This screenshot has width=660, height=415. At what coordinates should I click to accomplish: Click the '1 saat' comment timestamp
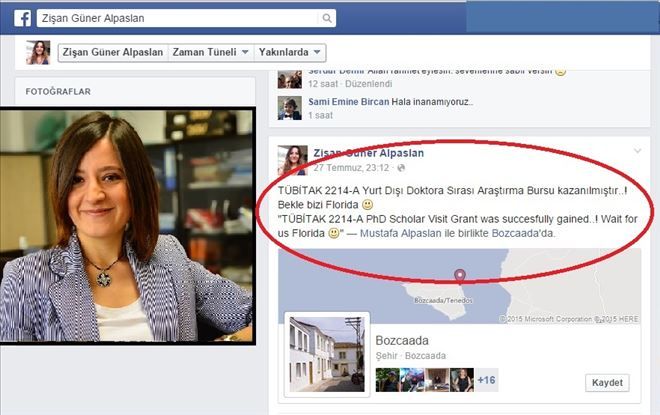click(x=320, y=115)
